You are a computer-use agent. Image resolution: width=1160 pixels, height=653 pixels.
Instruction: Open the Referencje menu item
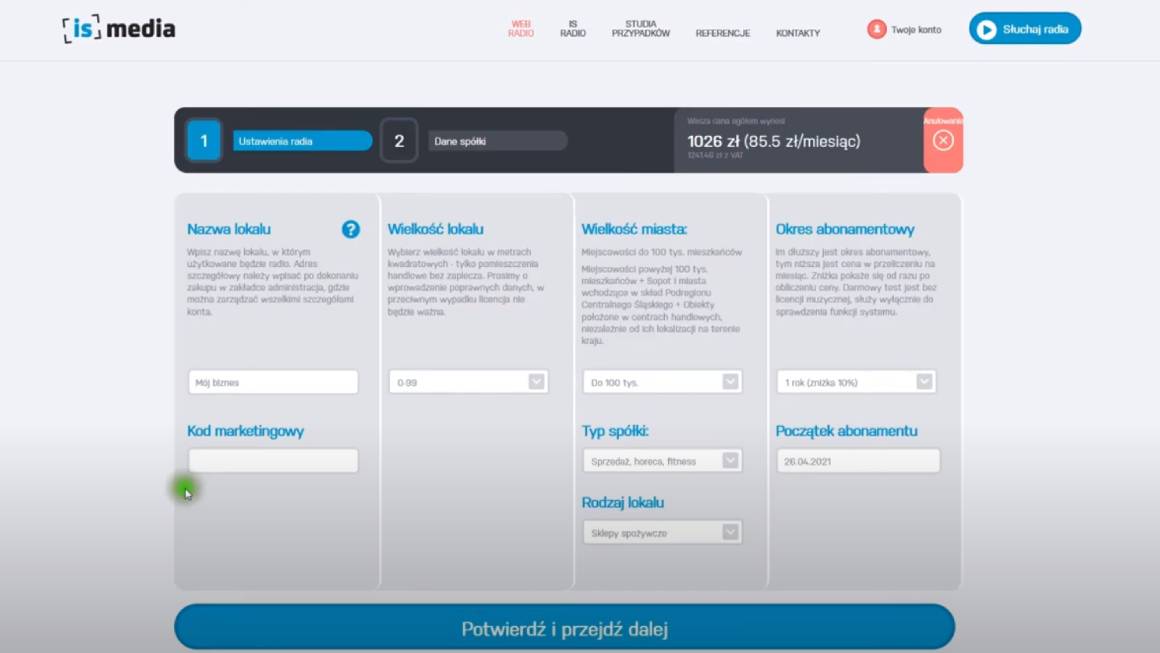click(x=722, y=33)
